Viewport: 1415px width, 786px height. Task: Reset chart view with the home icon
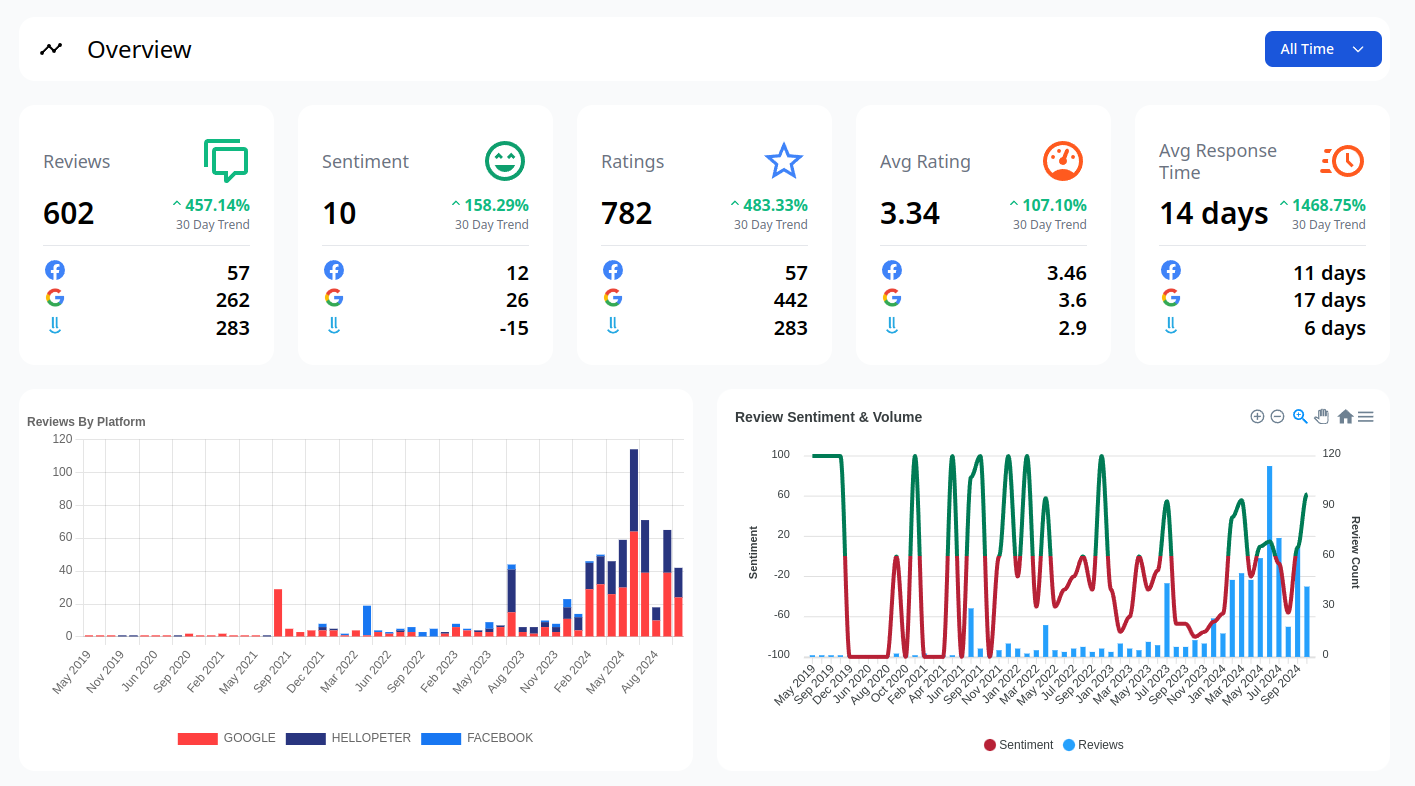[x=1346, y=416]
